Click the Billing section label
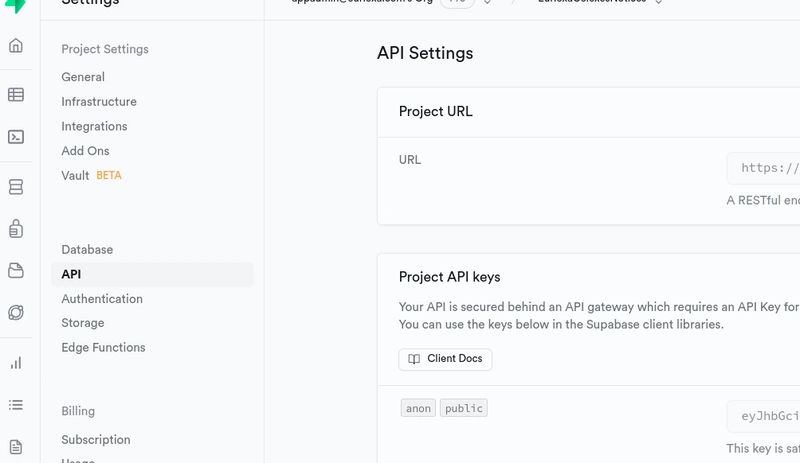The height and width of the screenshot is (463, 800). (78, 411)
